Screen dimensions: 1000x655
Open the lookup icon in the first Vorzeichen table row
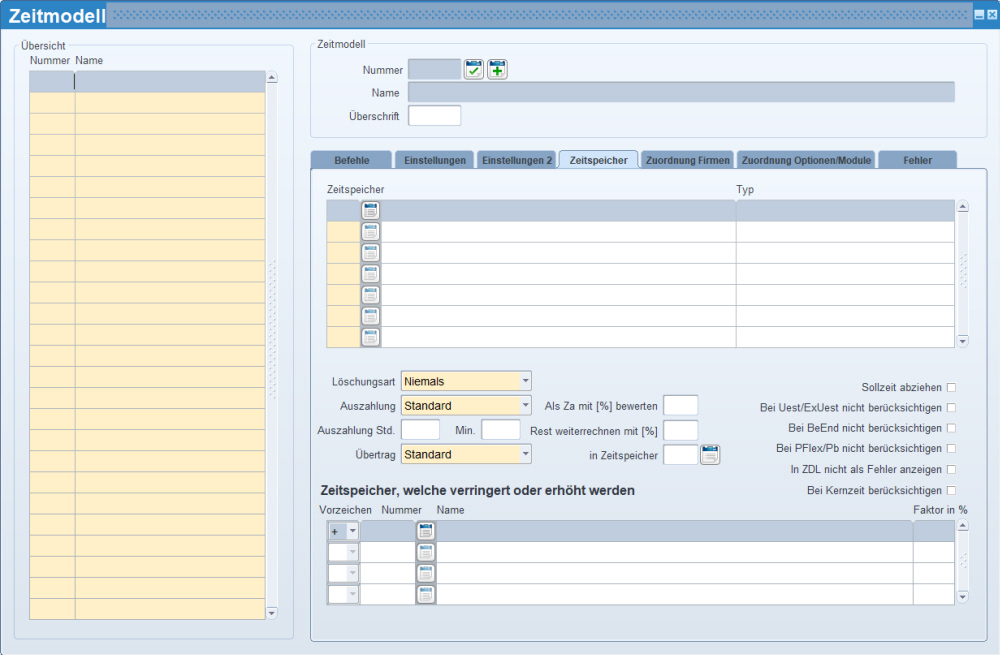click(426, 531)
